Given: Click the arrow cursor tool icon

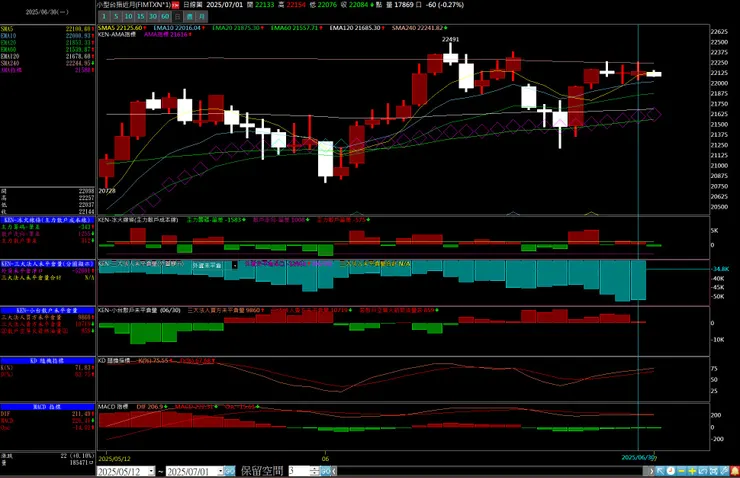Looking at the screenshot, I should click(x=660, y=471).
